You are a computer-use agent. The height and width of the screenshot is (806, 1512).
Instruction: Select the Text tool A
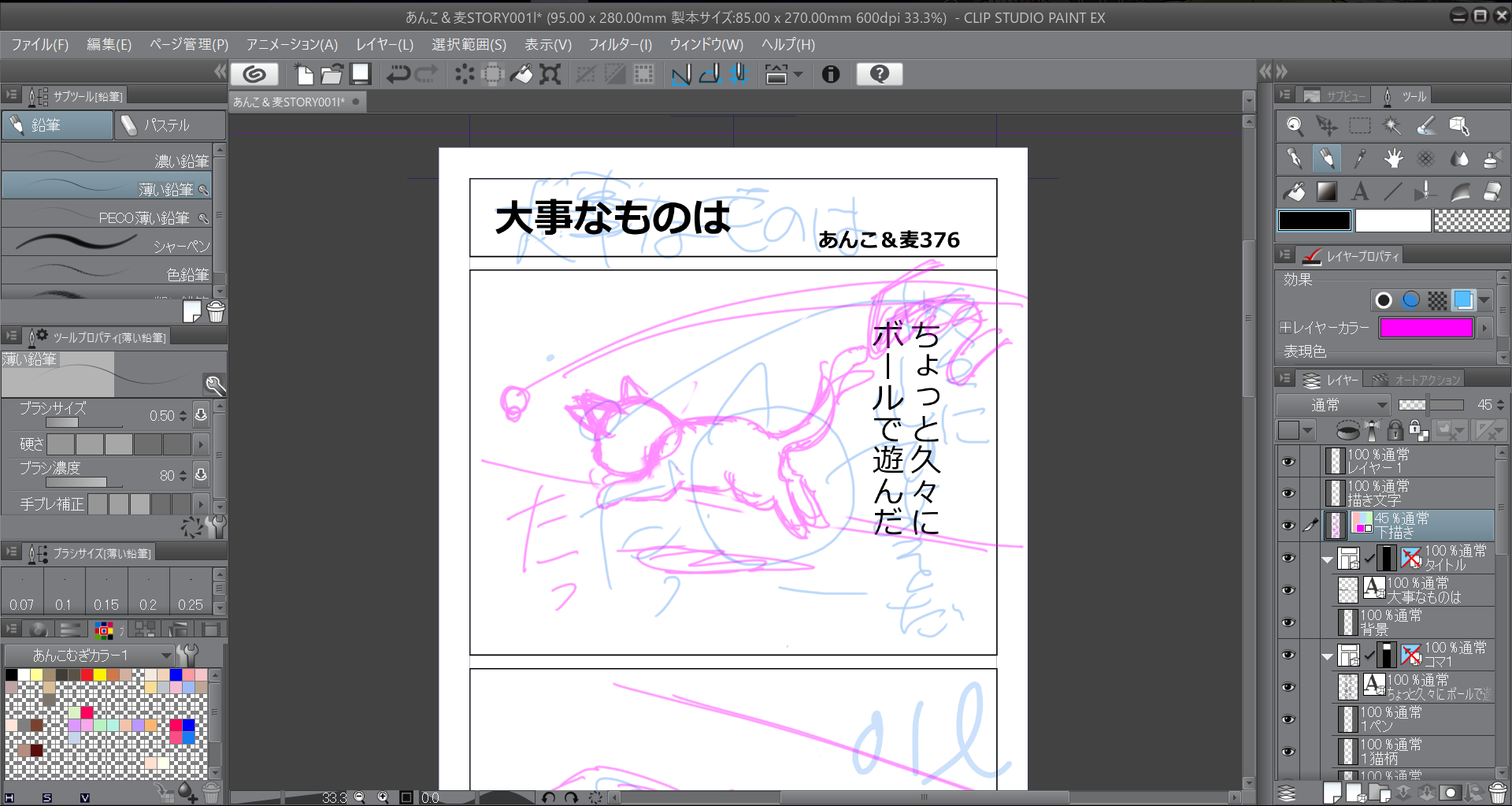(1360, 191)
